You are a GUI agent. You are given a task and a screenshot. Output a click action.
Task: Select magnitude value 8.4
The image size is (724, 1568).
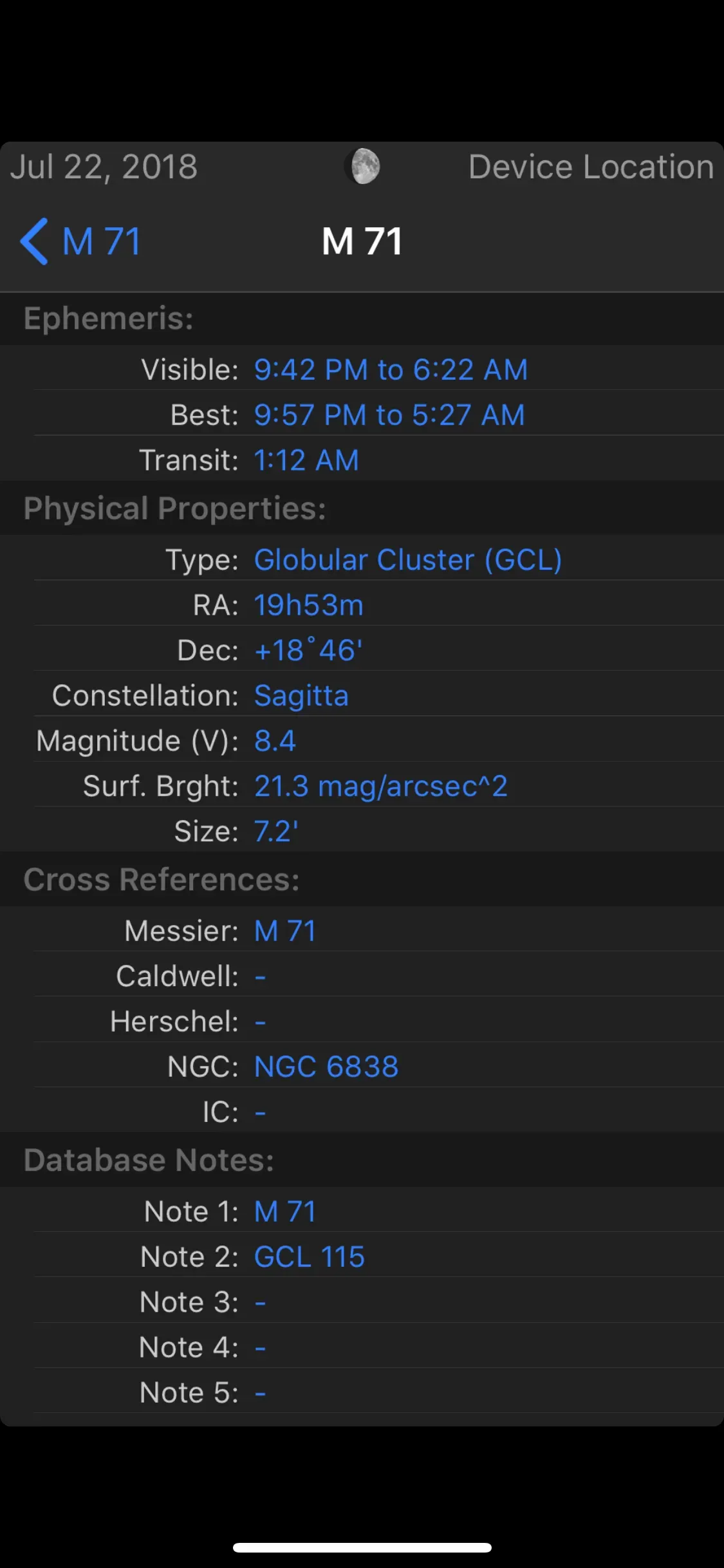(x=274, y=741)
